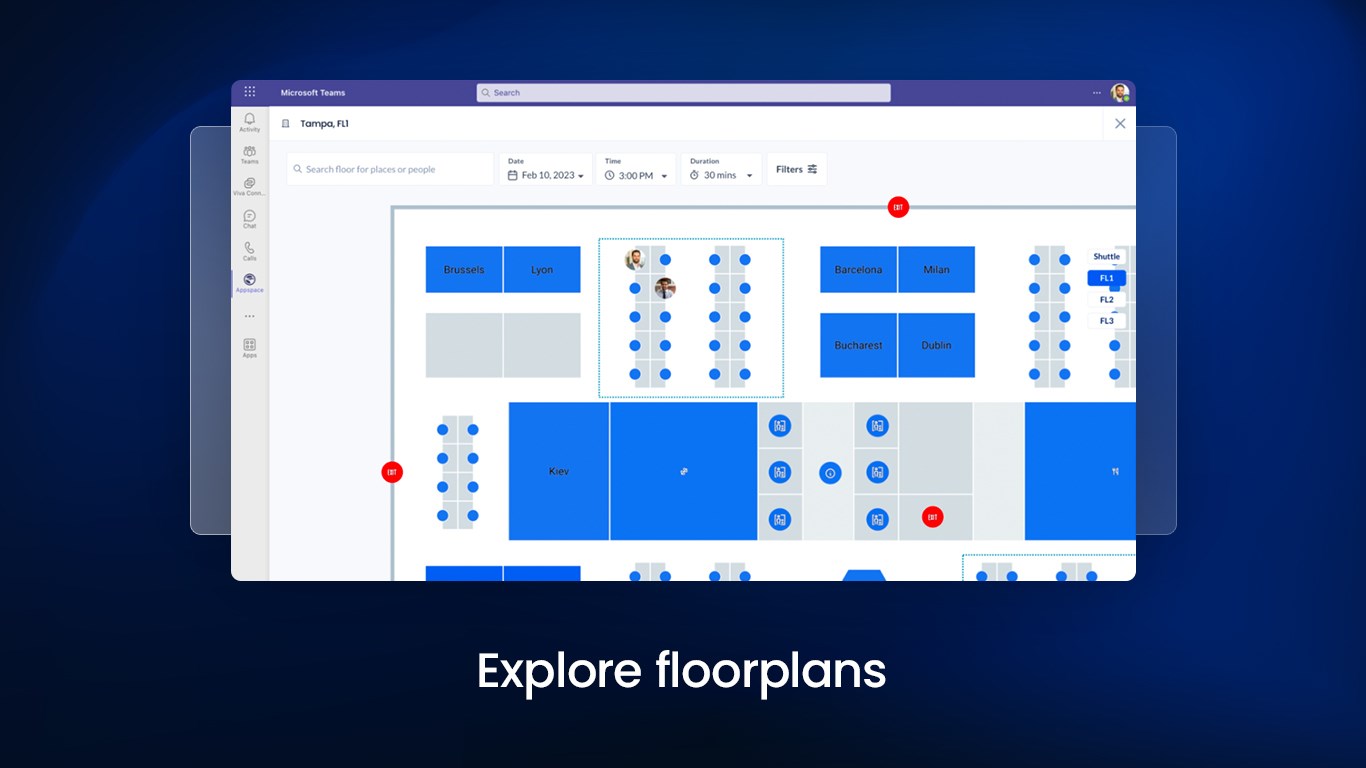Open the user profile avatar
This screenshot has height=768, width=1366.
(1120, 93)
